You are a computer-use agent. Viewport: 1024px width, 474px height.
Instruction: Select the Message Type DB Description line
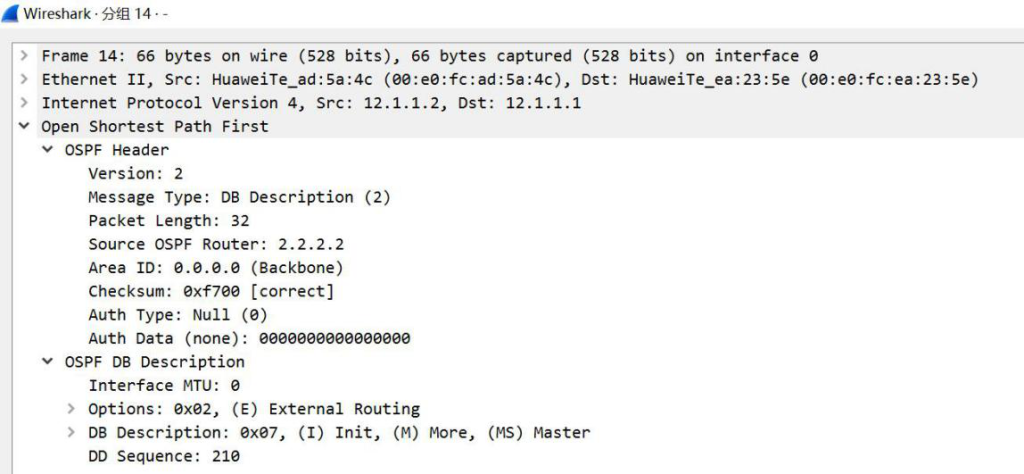point(240,197)
